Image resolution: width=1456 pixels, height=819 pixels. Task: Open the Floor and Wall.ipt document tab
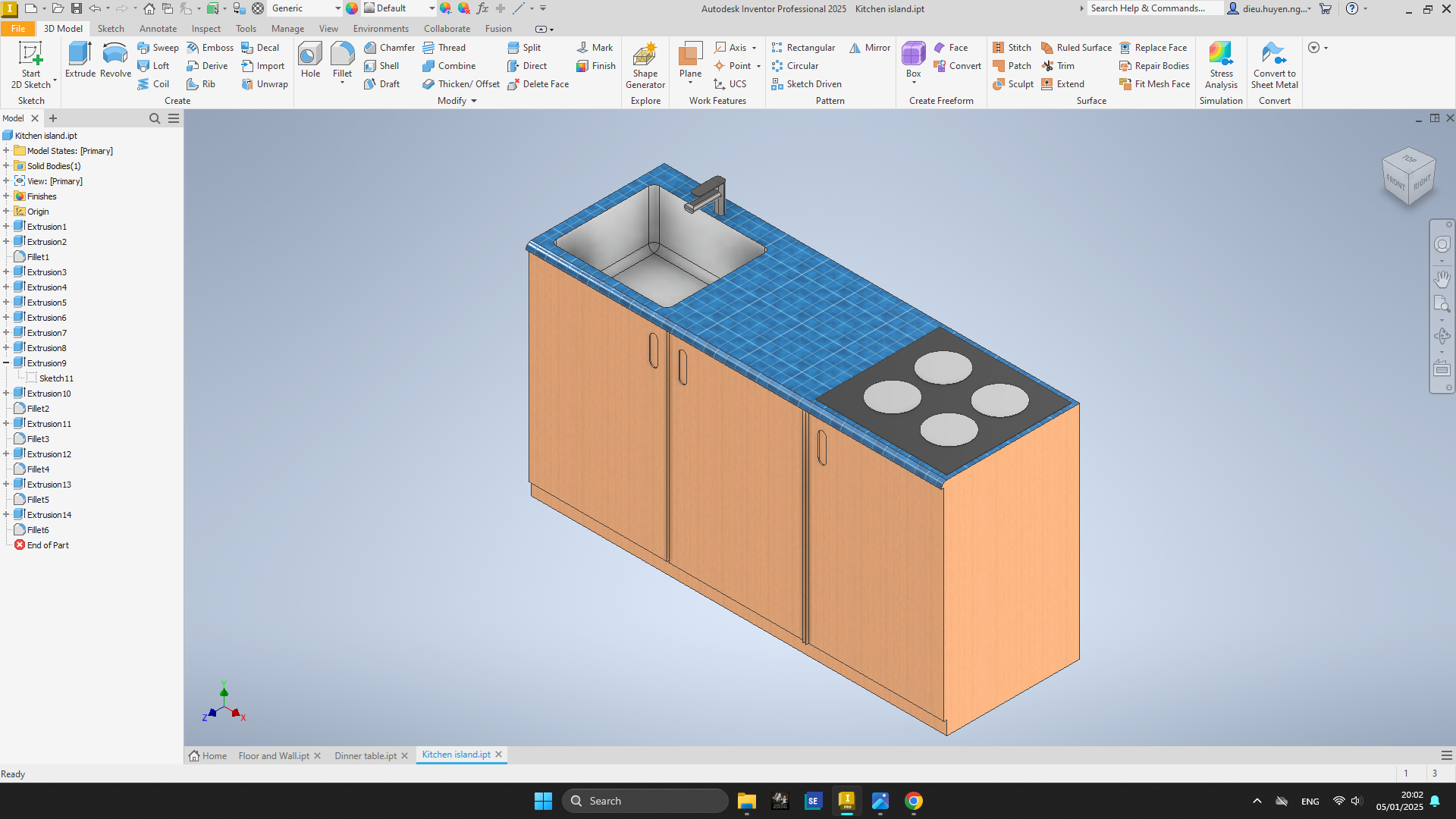tap(274, 756)
